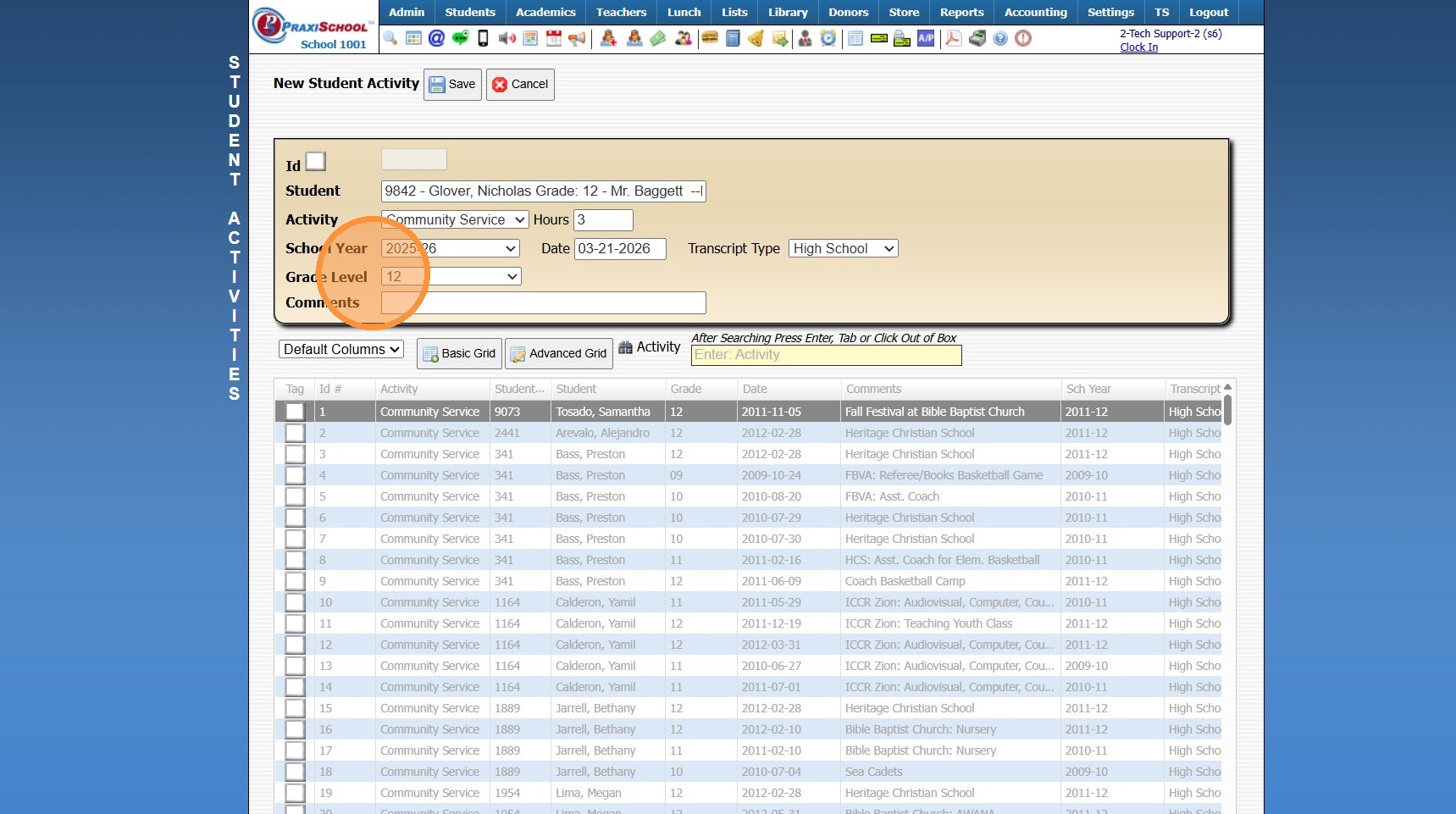The image size is (1456, 814).
Task: Open the A/P accounts payable icon
Action: [926, 38]
